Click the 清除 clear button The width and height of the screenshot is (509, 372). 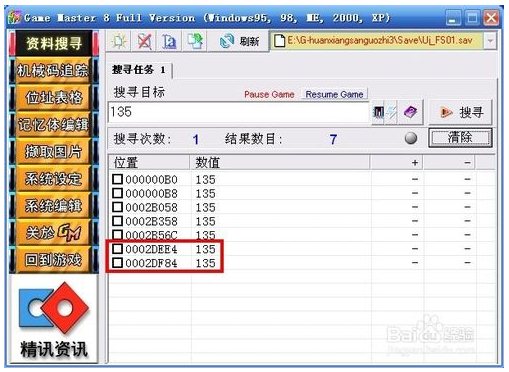[460, 137]
